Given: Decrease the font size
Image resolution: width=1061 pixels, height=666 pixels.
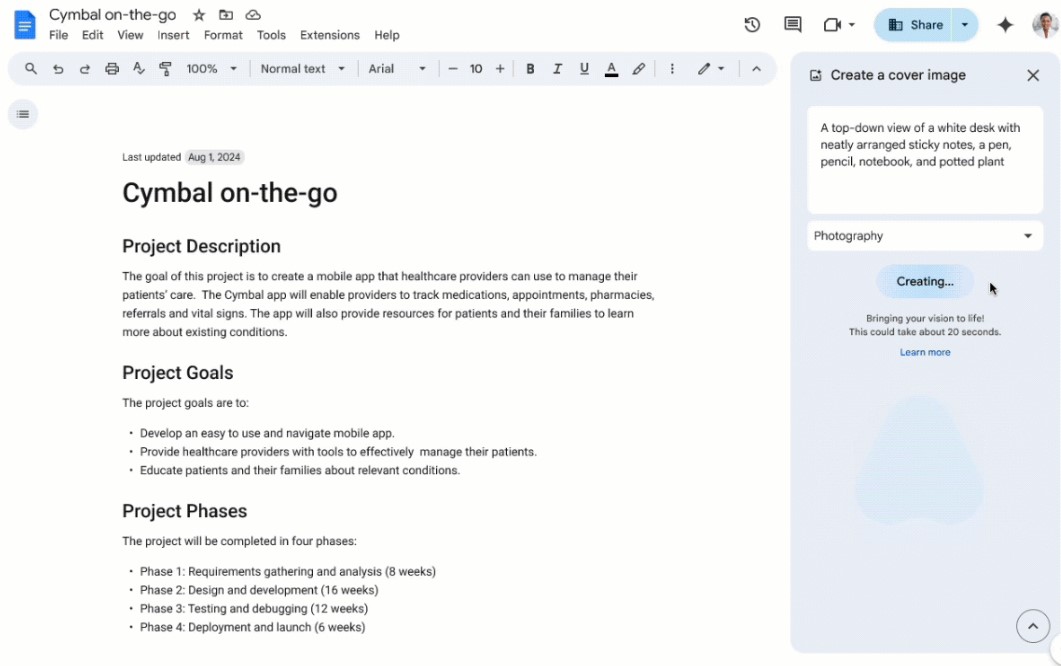Looking at the screenshot, I should pos(453,68).
